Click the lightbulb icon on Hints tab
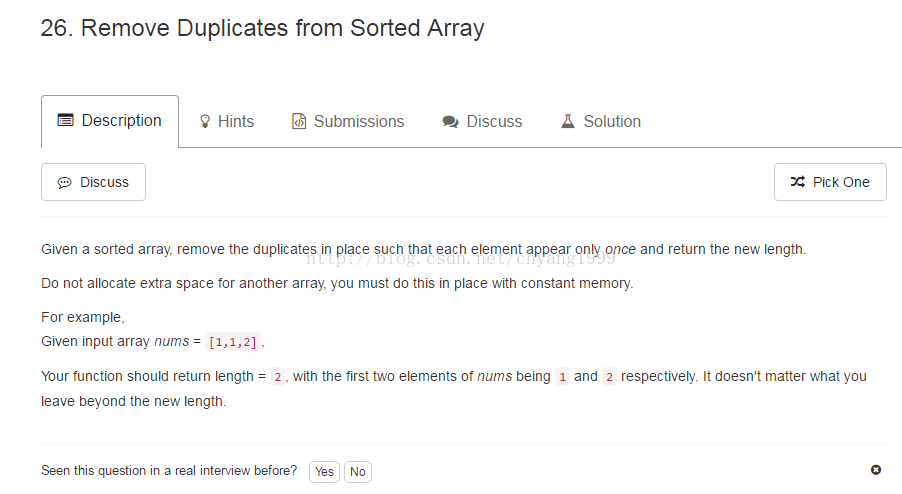 (205, 122)
